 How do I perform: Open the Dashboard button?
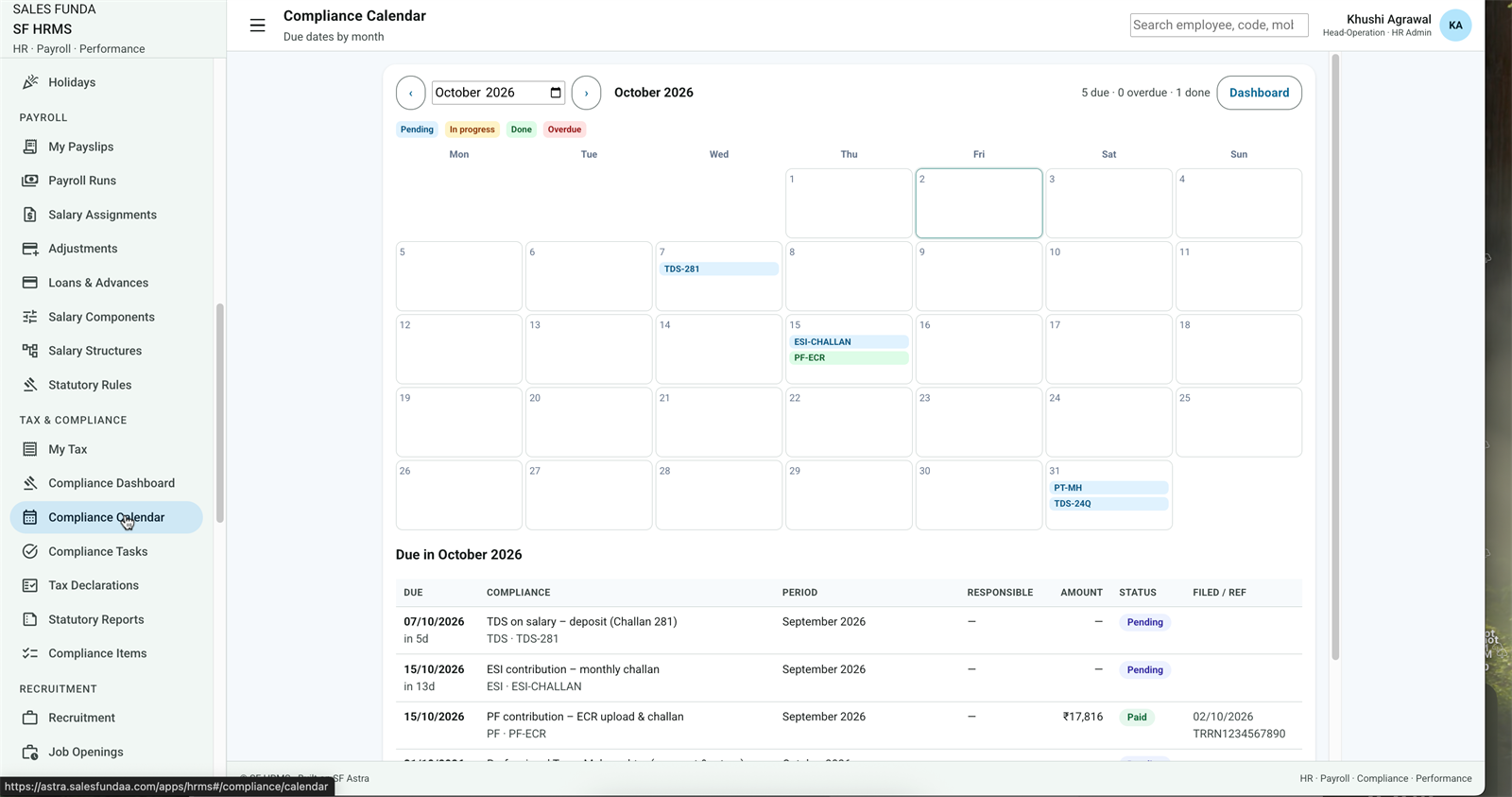coord(1259,93)
